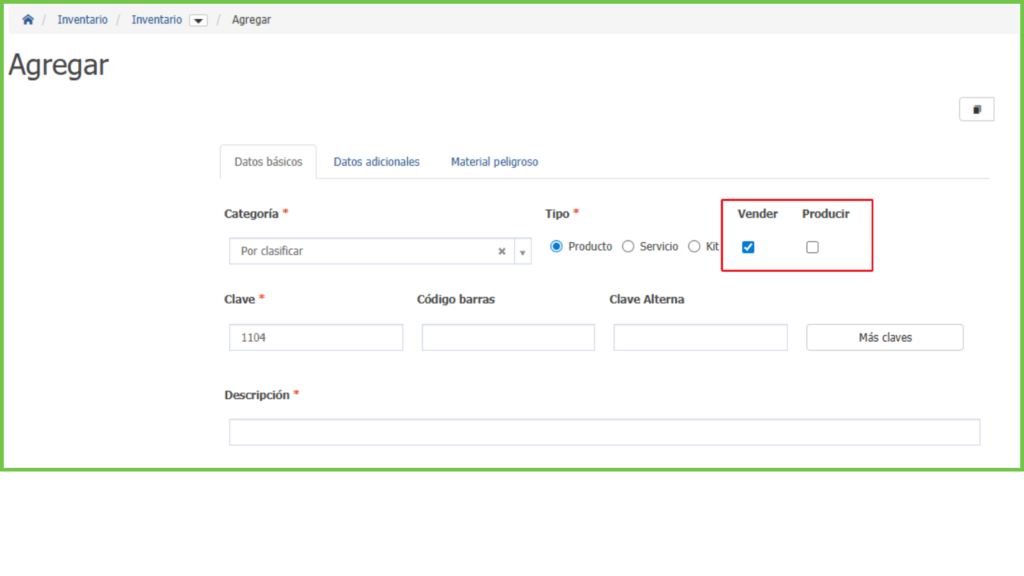Click the copy icon button at top right
Image resolution: width=1024 pixels, height=576 pixels.
click(x=977, y=110)
